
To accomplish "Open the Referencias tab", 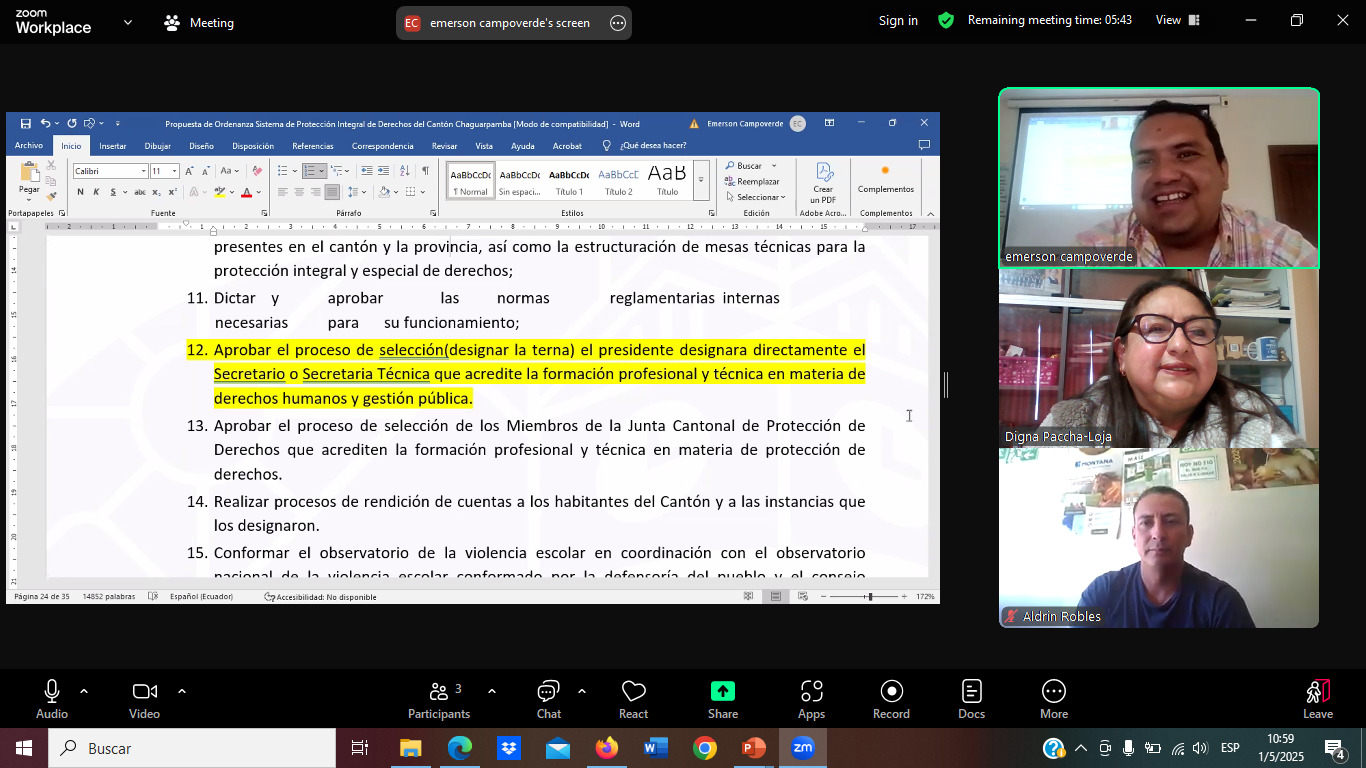I will coord(313,146).
